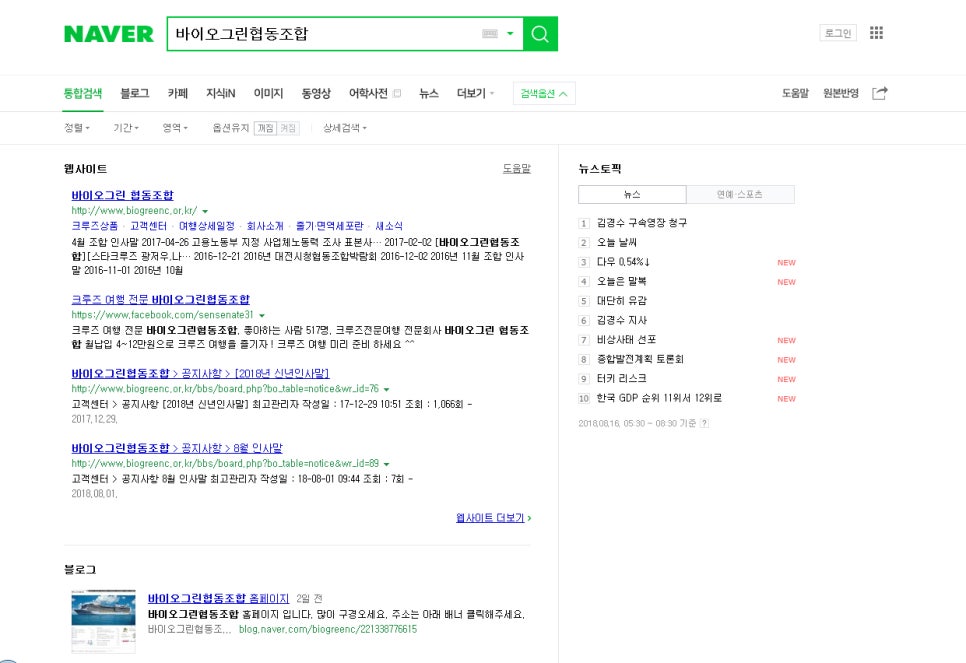Open the 정렬 dropdown
Screen dimensions: 966x663
tap(76, 128)
